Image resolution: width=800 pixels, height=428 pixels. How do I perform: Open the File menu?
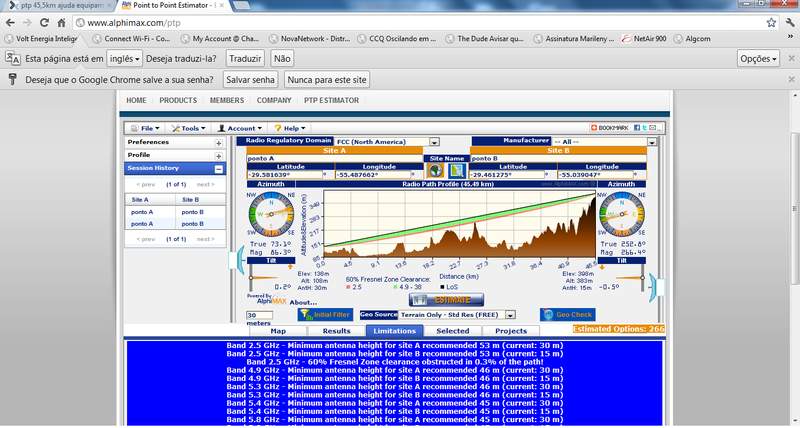click(145, 128)
